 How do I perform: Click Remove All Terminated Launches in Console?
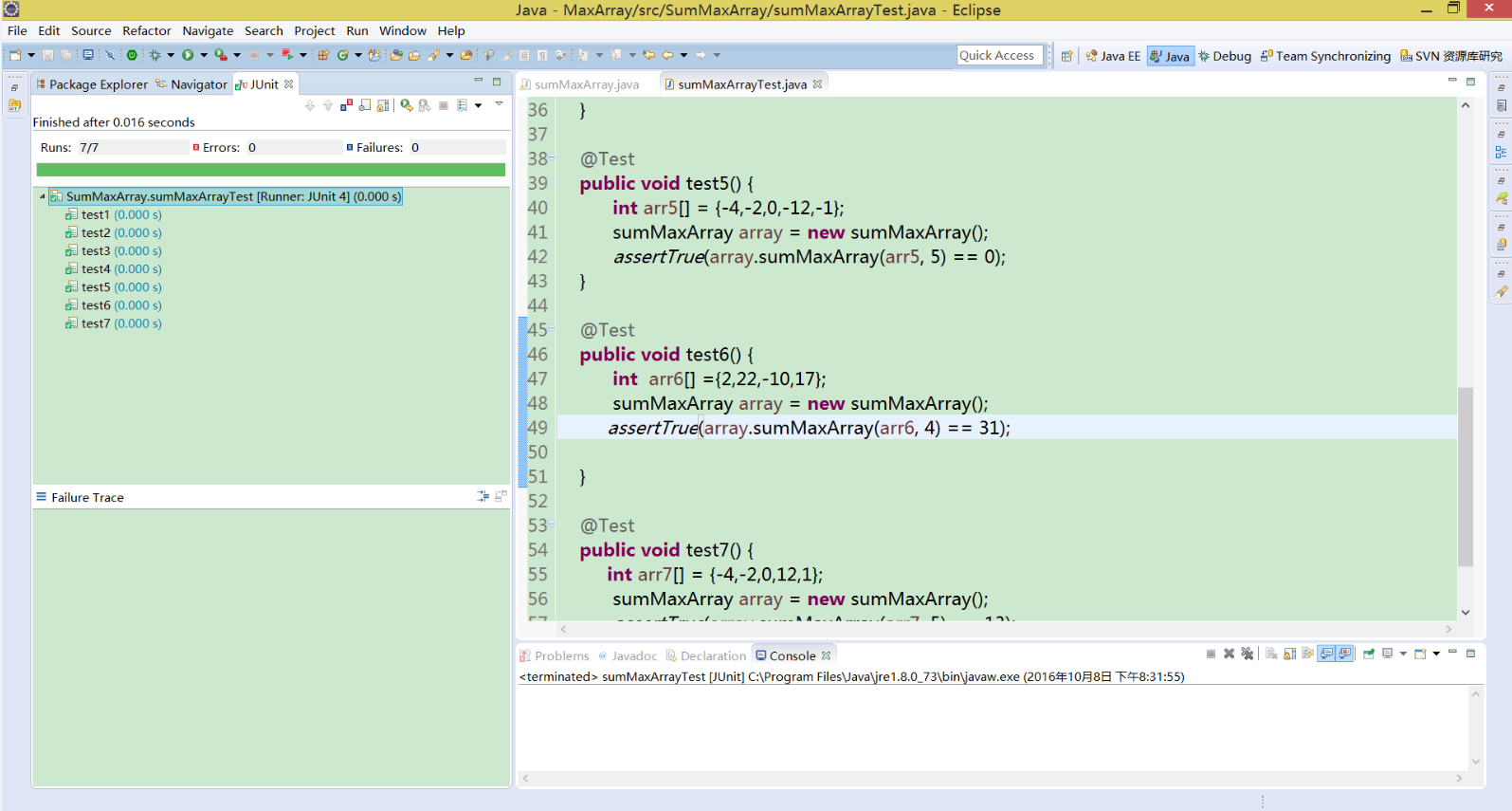1247,654
